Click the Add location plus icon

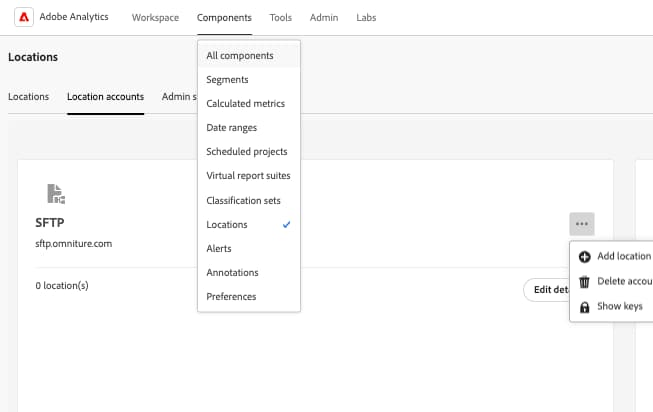(585, 257)
